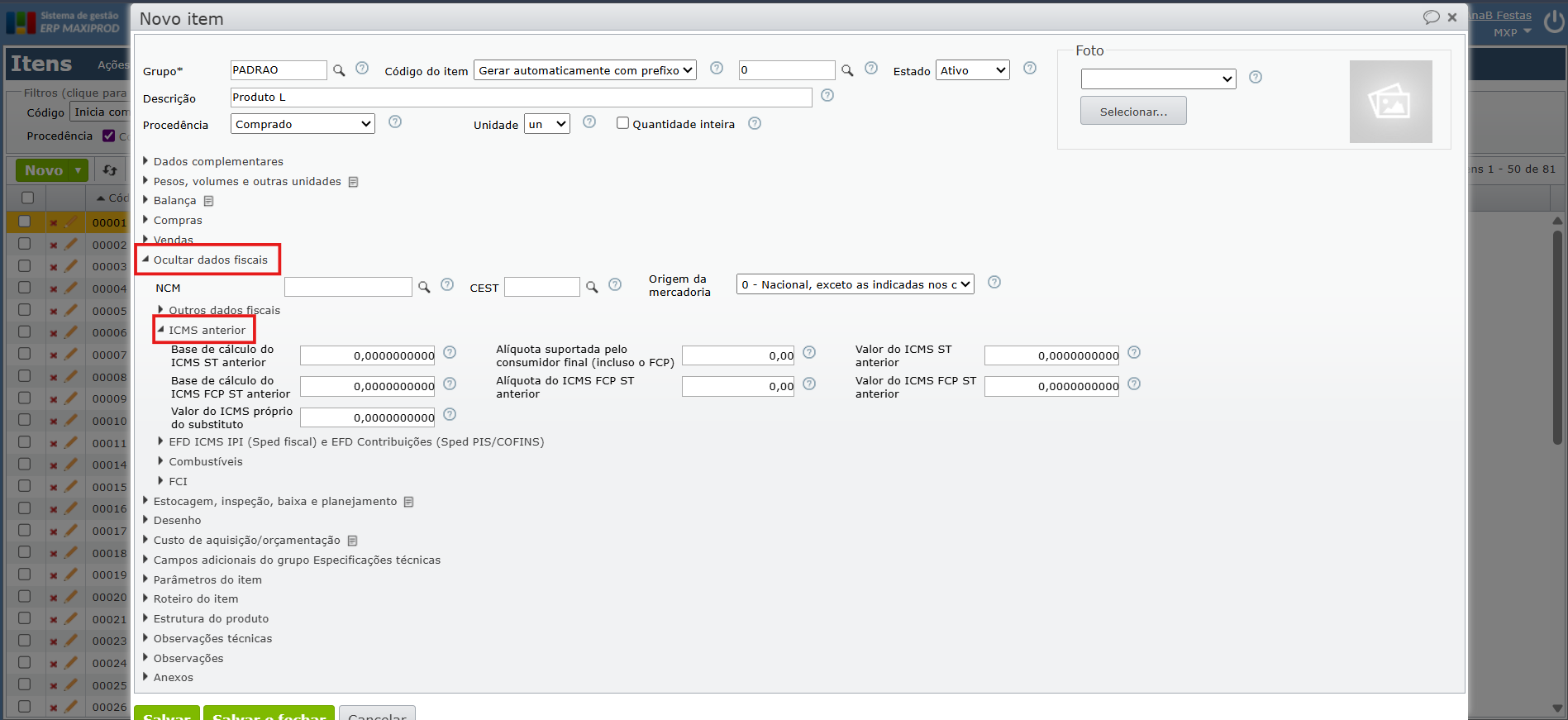Click the refresh icon beside Novo button
The width and height of the screenshot is (1568, 720).
[110, 170]
